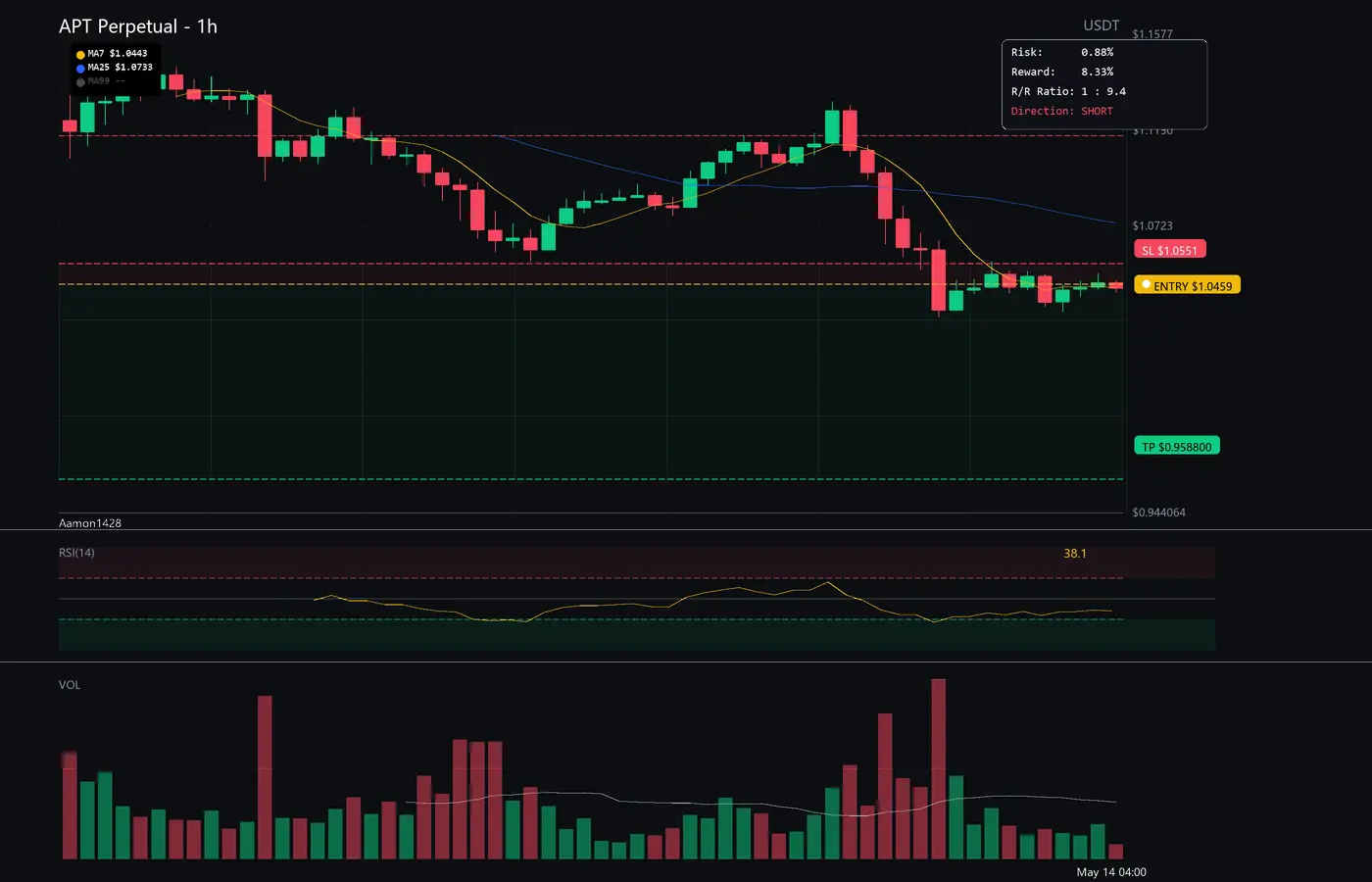Viewport: 1372px width, 882px height.
Task: Click the VOL panel label
Action: [70, 685]
